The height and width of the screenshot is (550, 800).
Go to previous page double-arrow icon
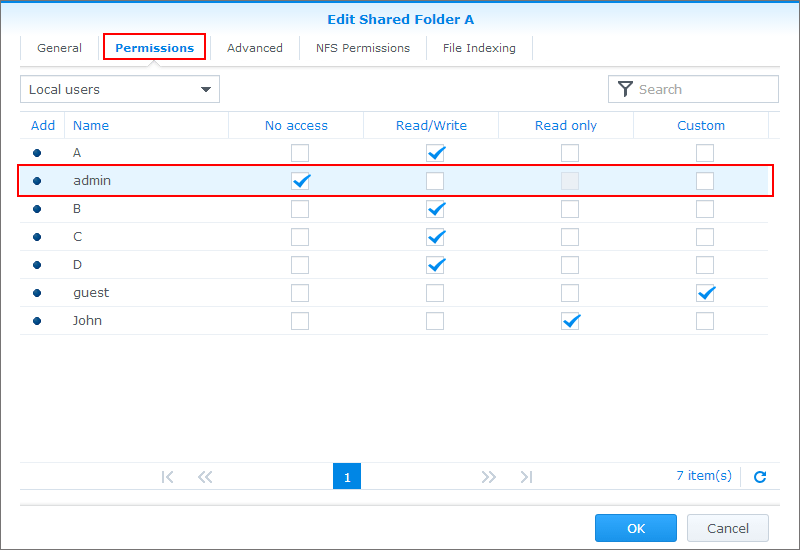205,477
